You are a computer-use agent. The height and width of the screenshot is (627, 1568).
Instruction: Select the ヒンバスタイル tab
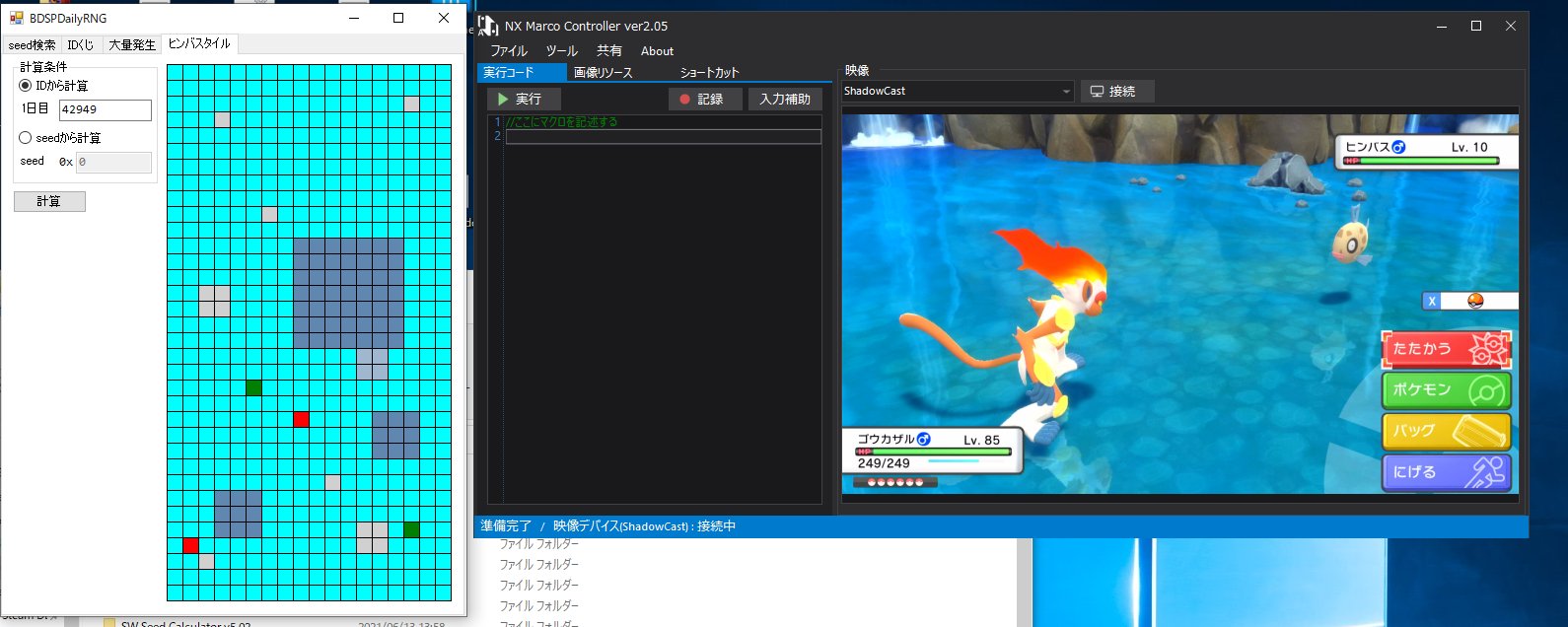(199, 43)
